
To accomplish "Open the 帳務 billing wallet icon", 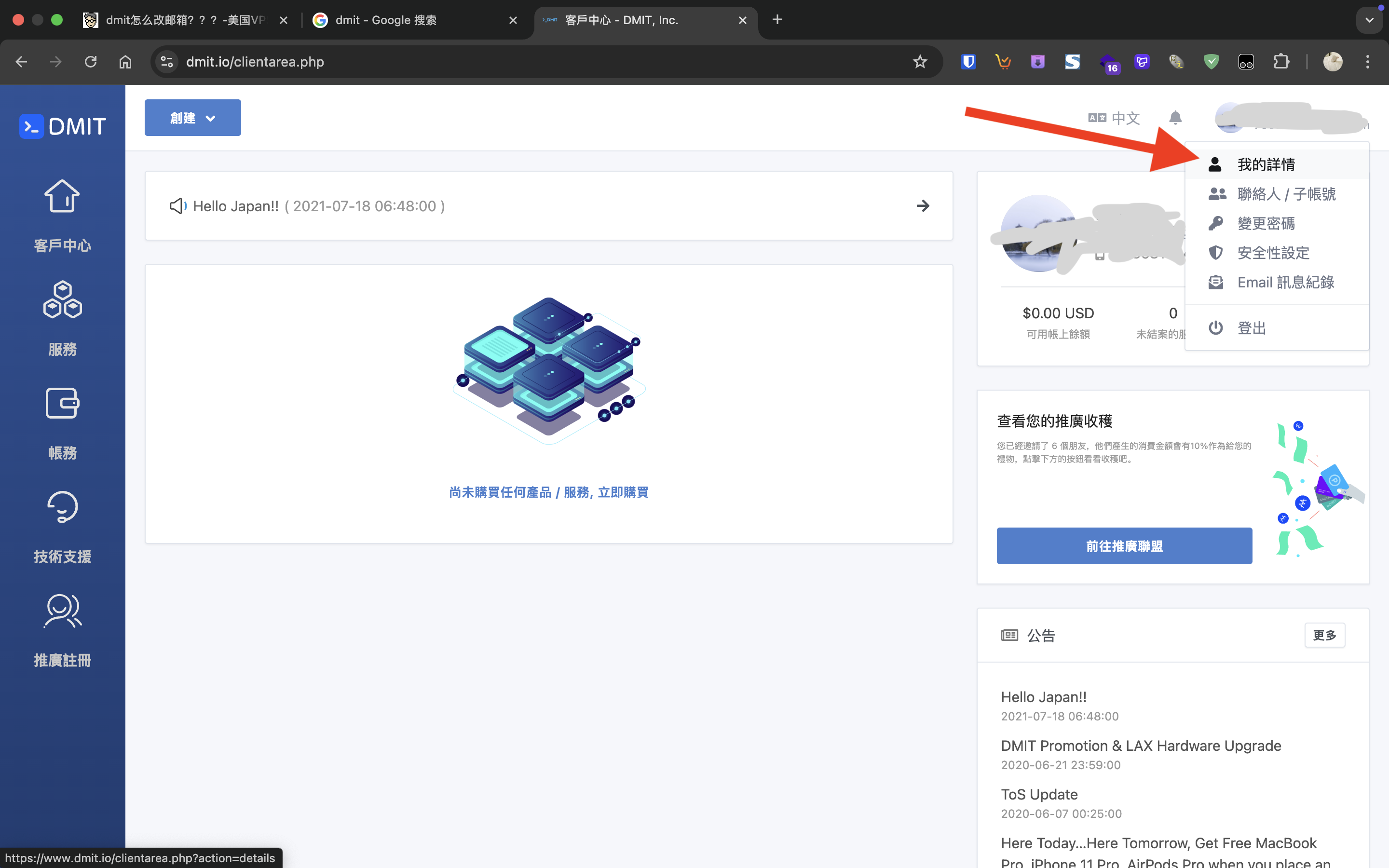I will pyautogui.click(x=62, y=404).
